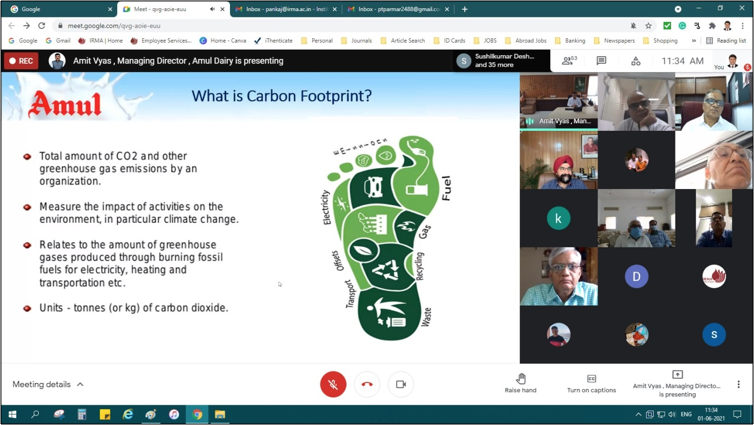Open the Meet activities icon

click(636, 61)
